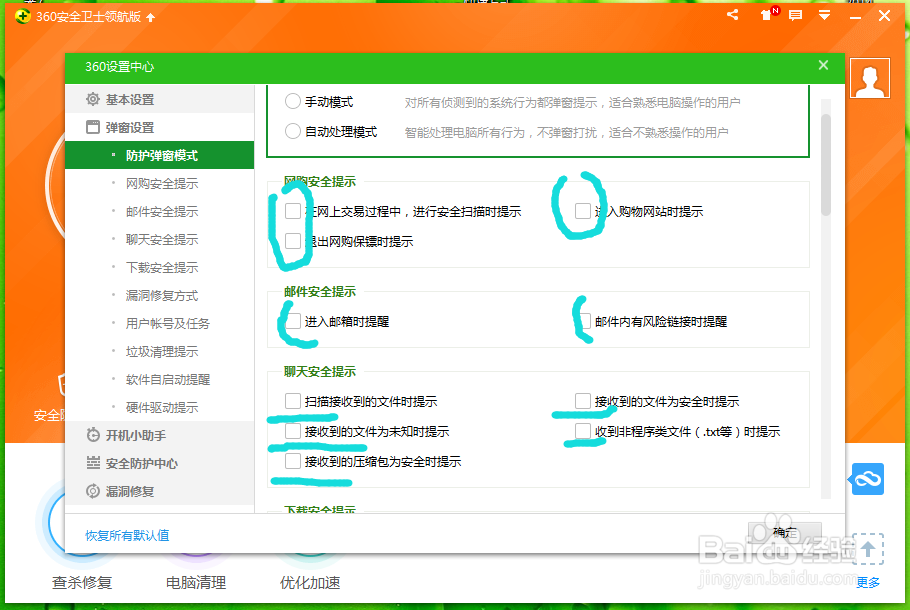
Task: Click the user avatar login icon
Action: point(869,78)
